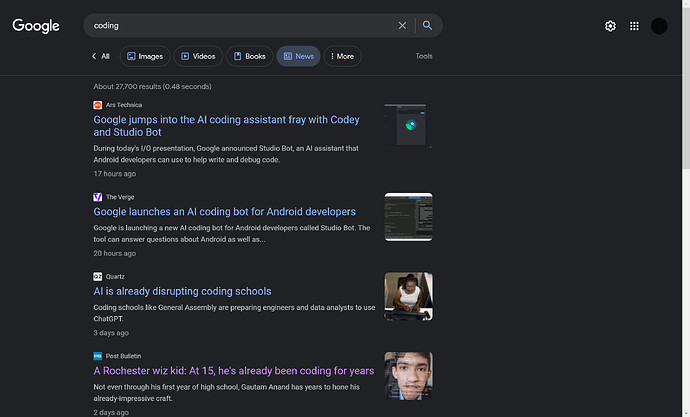Go back to the All tab

101,56
